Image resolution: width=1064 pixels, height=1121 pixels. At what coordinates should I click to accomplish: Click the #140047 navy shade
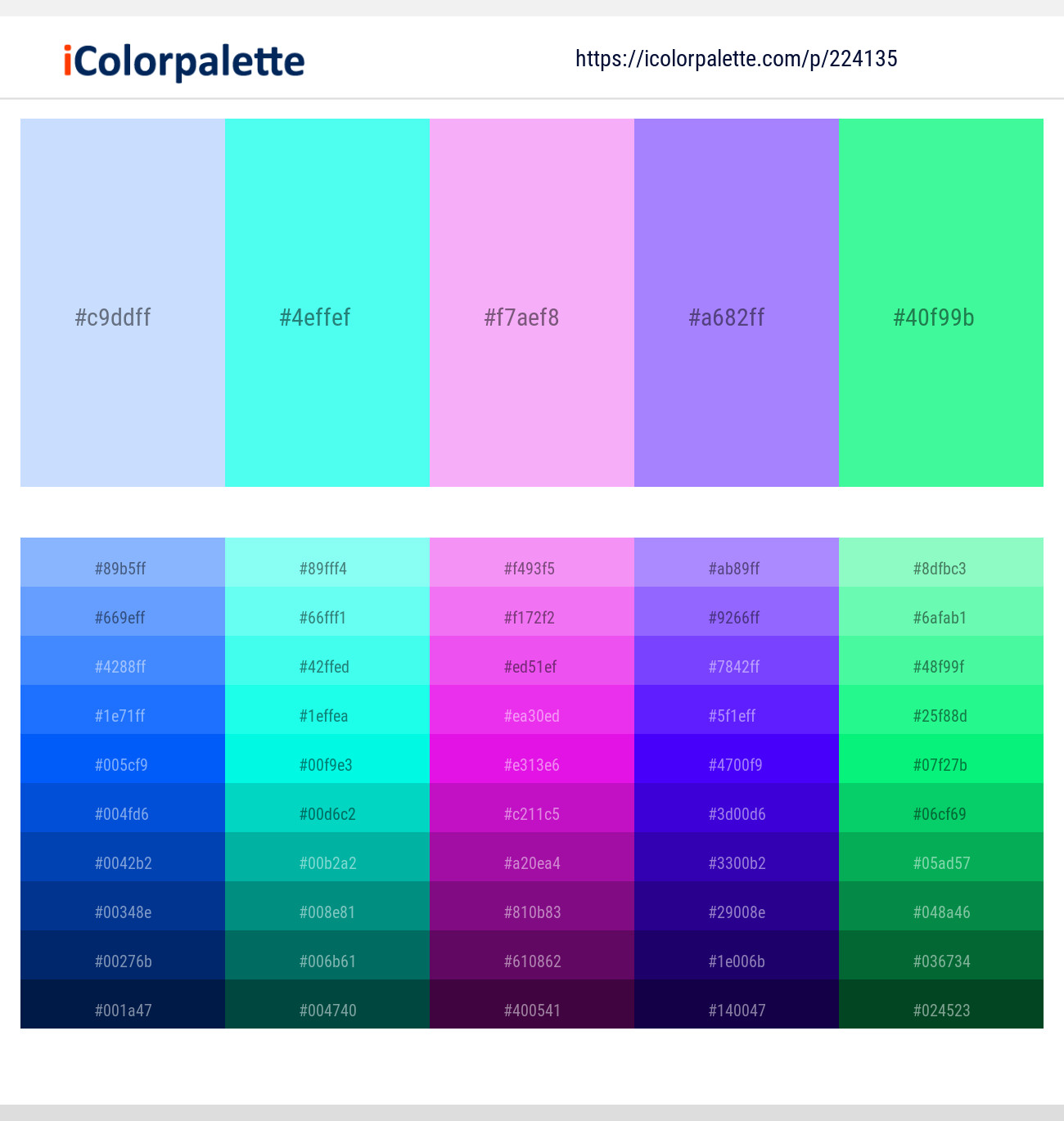[x=736, y=1011]
